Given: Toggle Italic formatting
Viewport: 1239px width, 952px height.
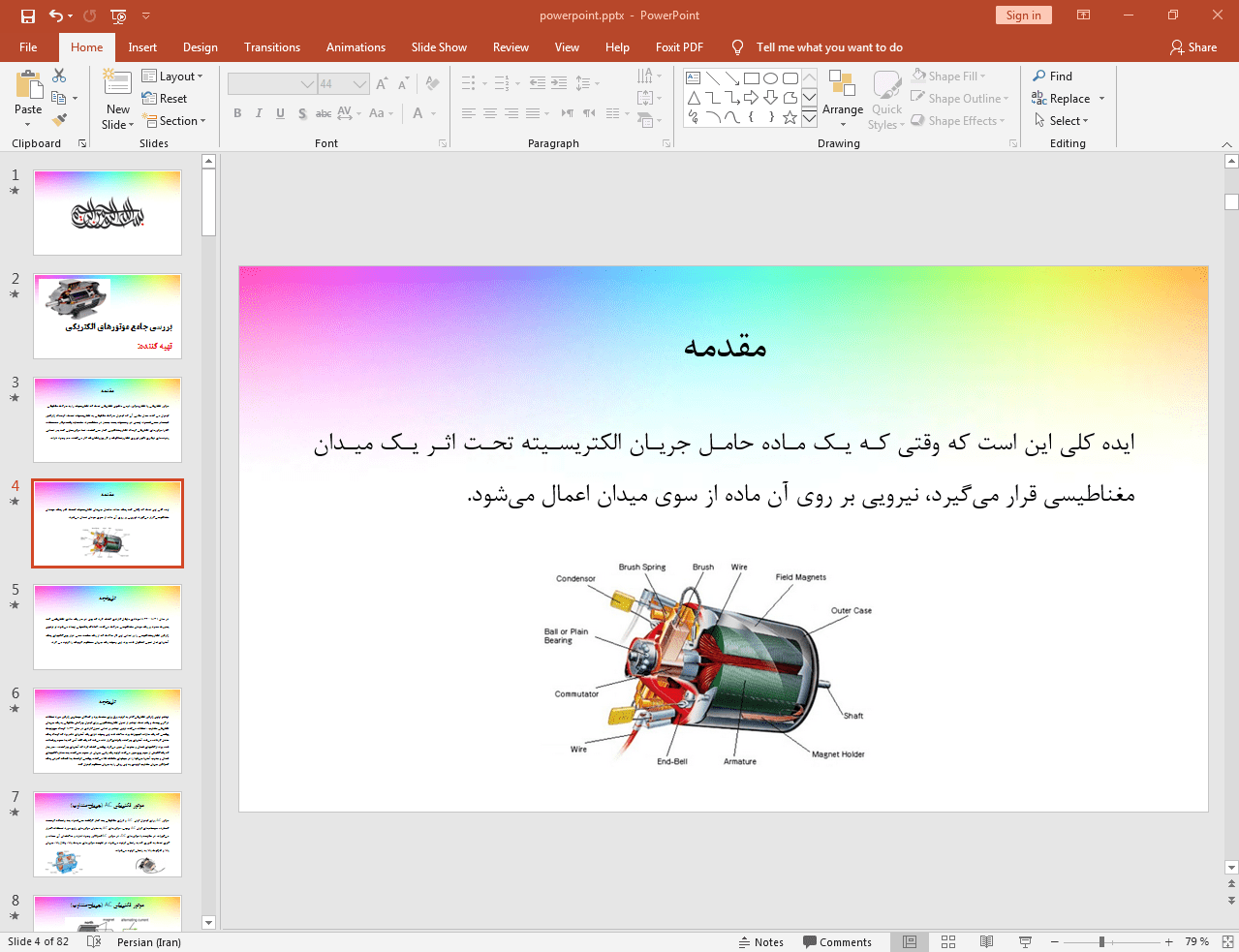Looking at the screenshot, I should [259, 113].
